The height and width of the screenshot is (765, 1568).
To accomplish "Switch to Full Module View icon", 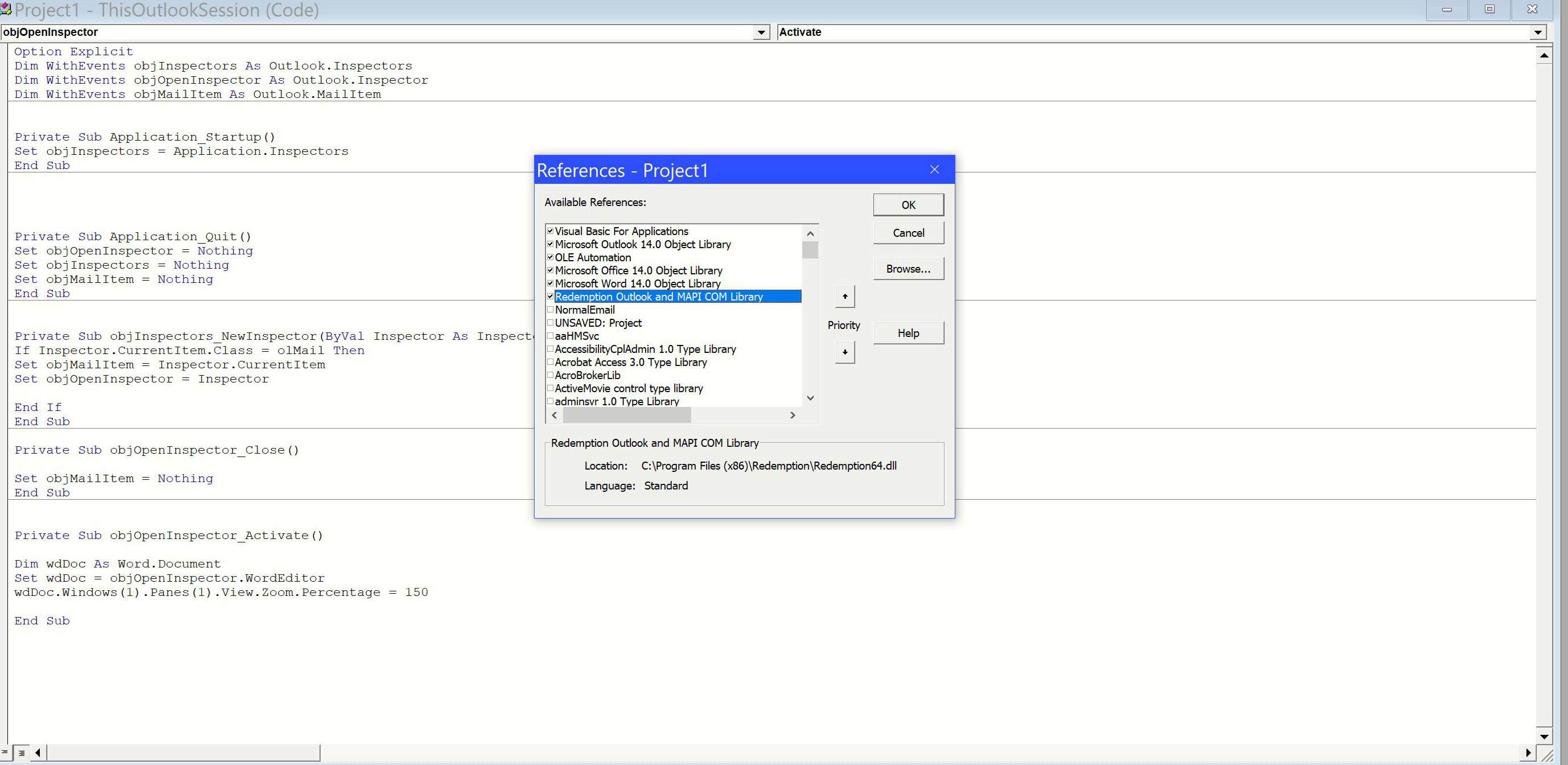I will pyautogui.click(x=21, y=753).
